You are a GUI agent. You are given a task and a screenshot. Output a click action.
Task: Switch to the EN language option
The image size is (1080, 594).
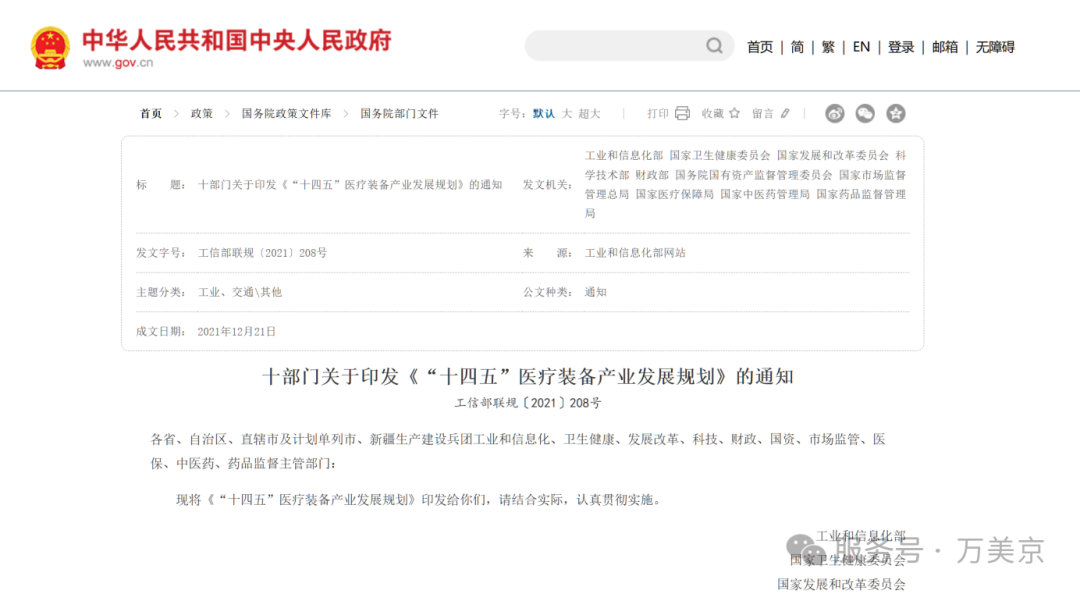(861, 46)
